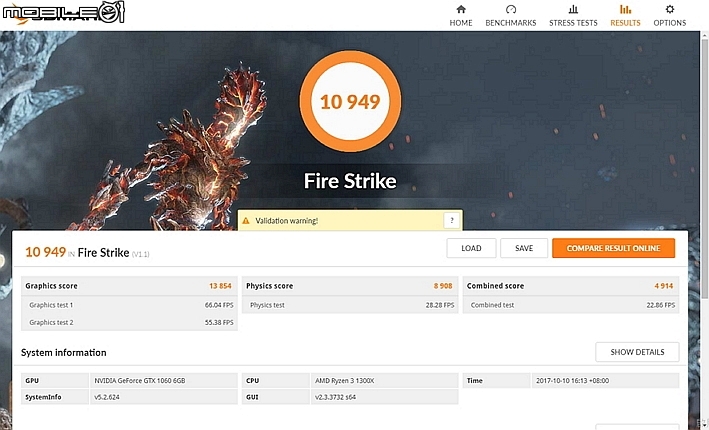Click Graphics test 2 row

point(129,322)
